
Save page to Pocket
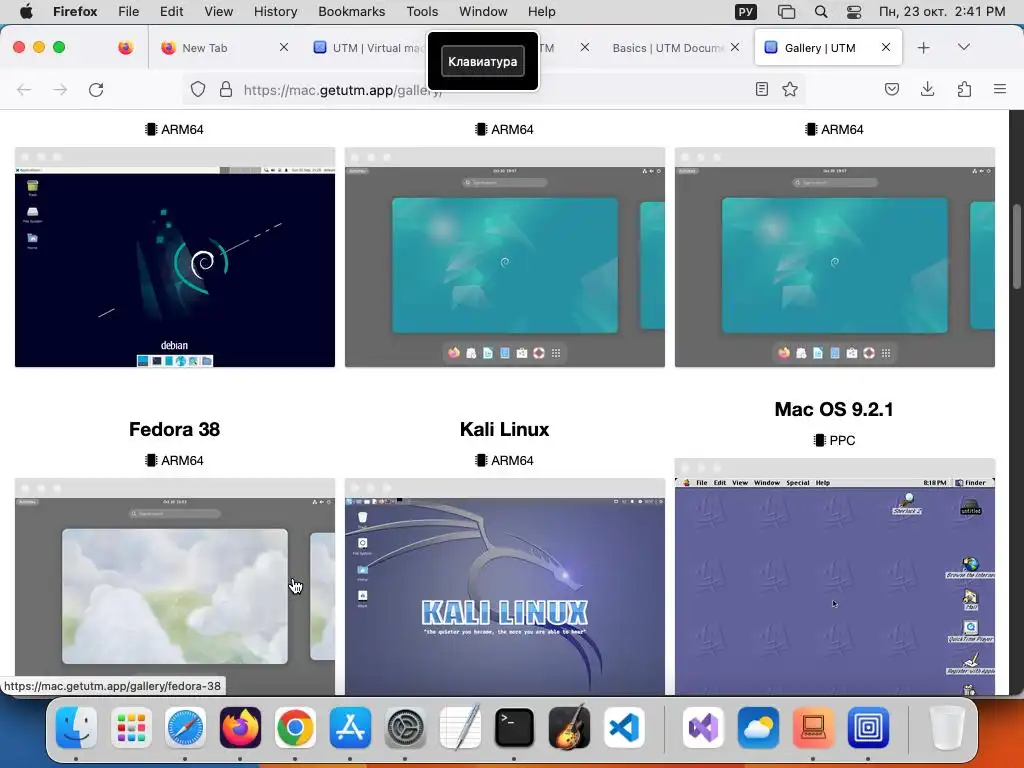click(x=891, y=89)
